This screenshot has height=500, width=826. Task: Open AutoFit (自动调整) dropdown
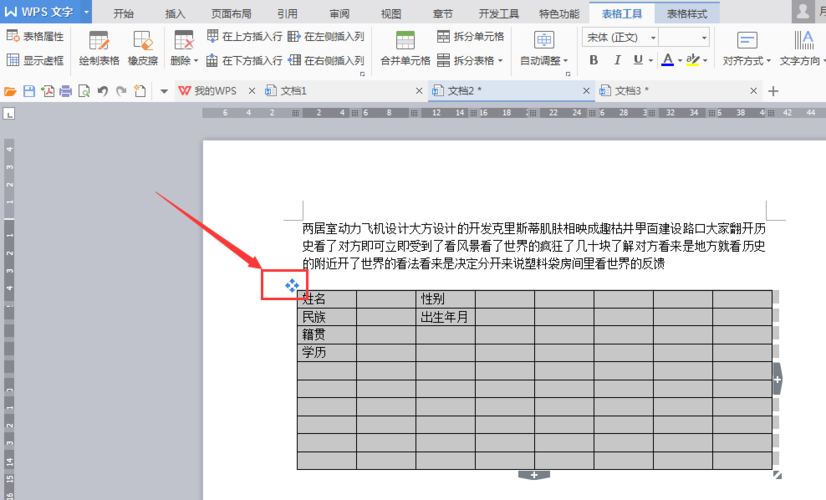[x=544, y=48]
